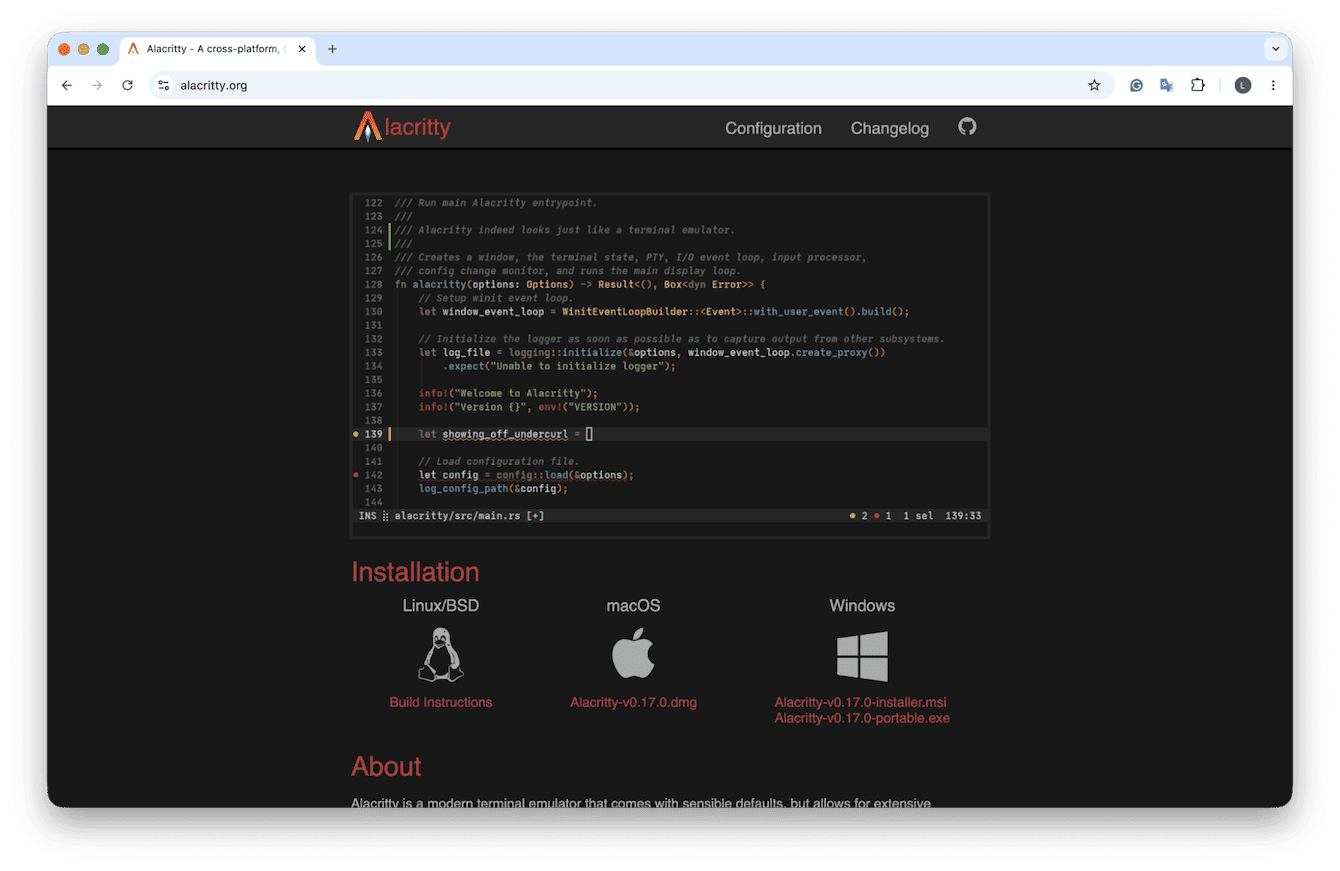The width and height of the screenshot is (1340, 871).
Task: Click the Grammarly extension icon
Action: (1136, 85)
